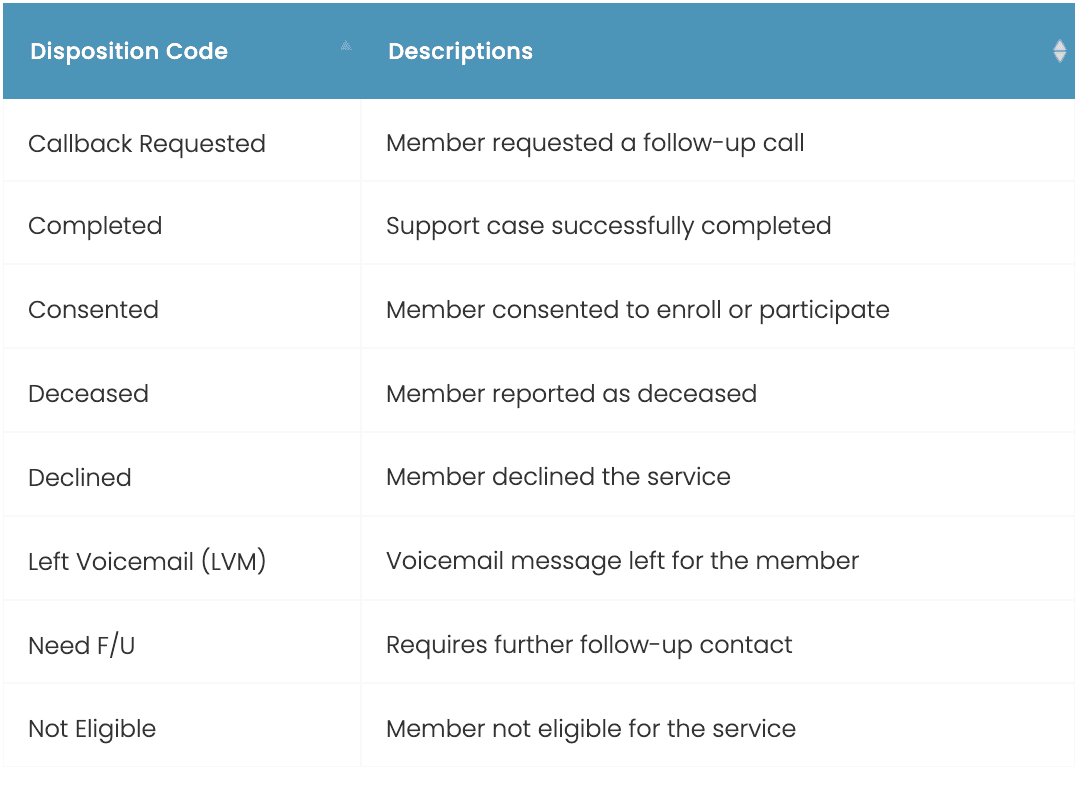Select the Descriptions column header text
This screenshot has height=792, width=1078.
(460, 52)
